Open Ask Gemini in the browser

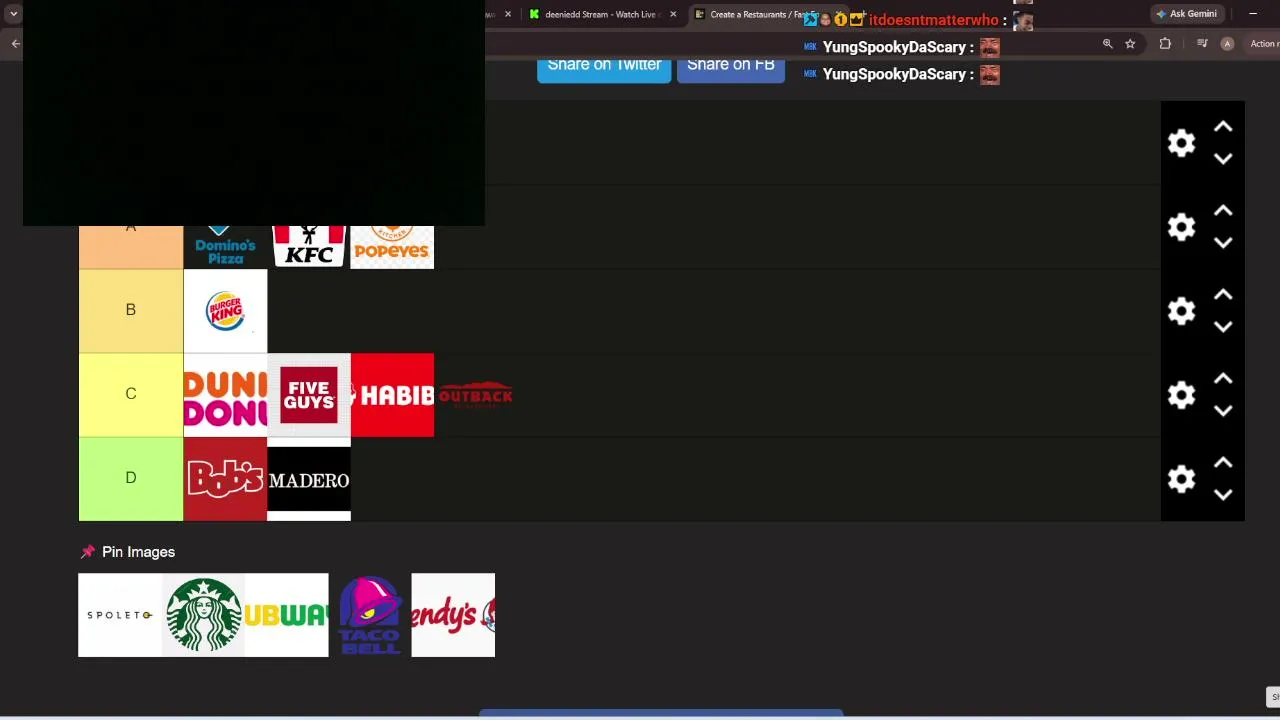1186,14
